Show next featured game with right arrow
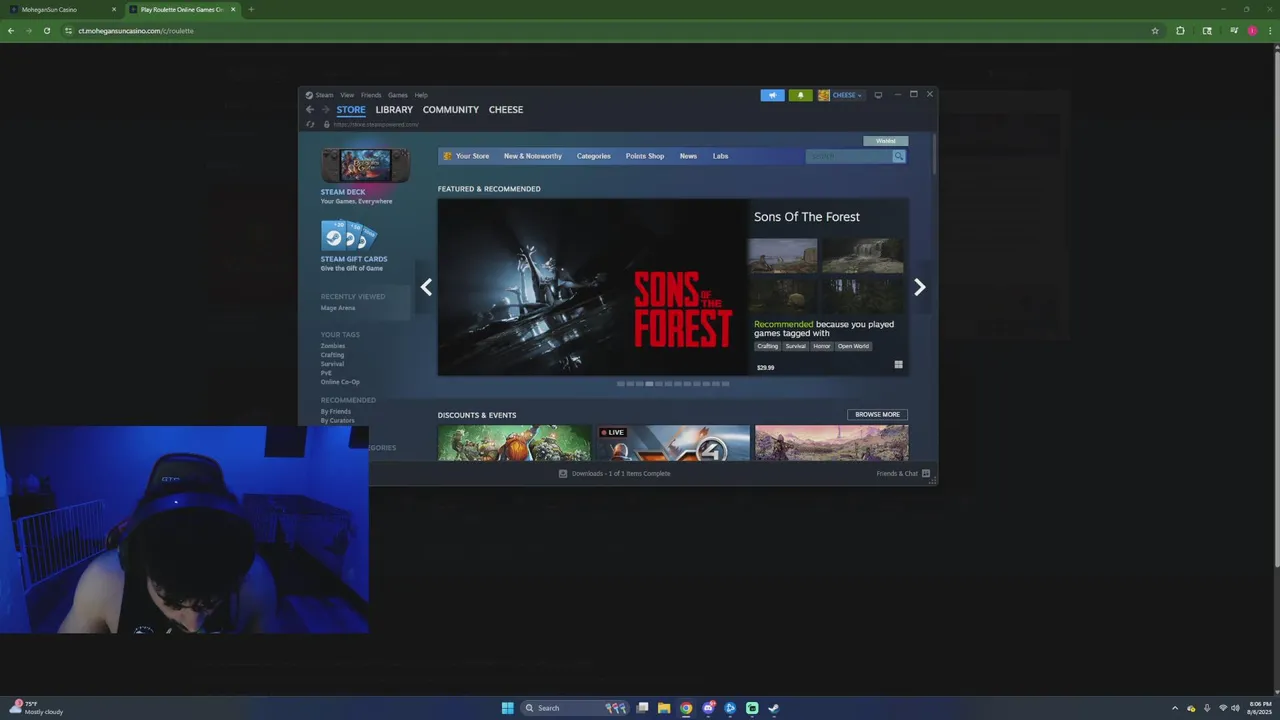Viewport: 1280px width, 720px height. [x=920, y=287]
